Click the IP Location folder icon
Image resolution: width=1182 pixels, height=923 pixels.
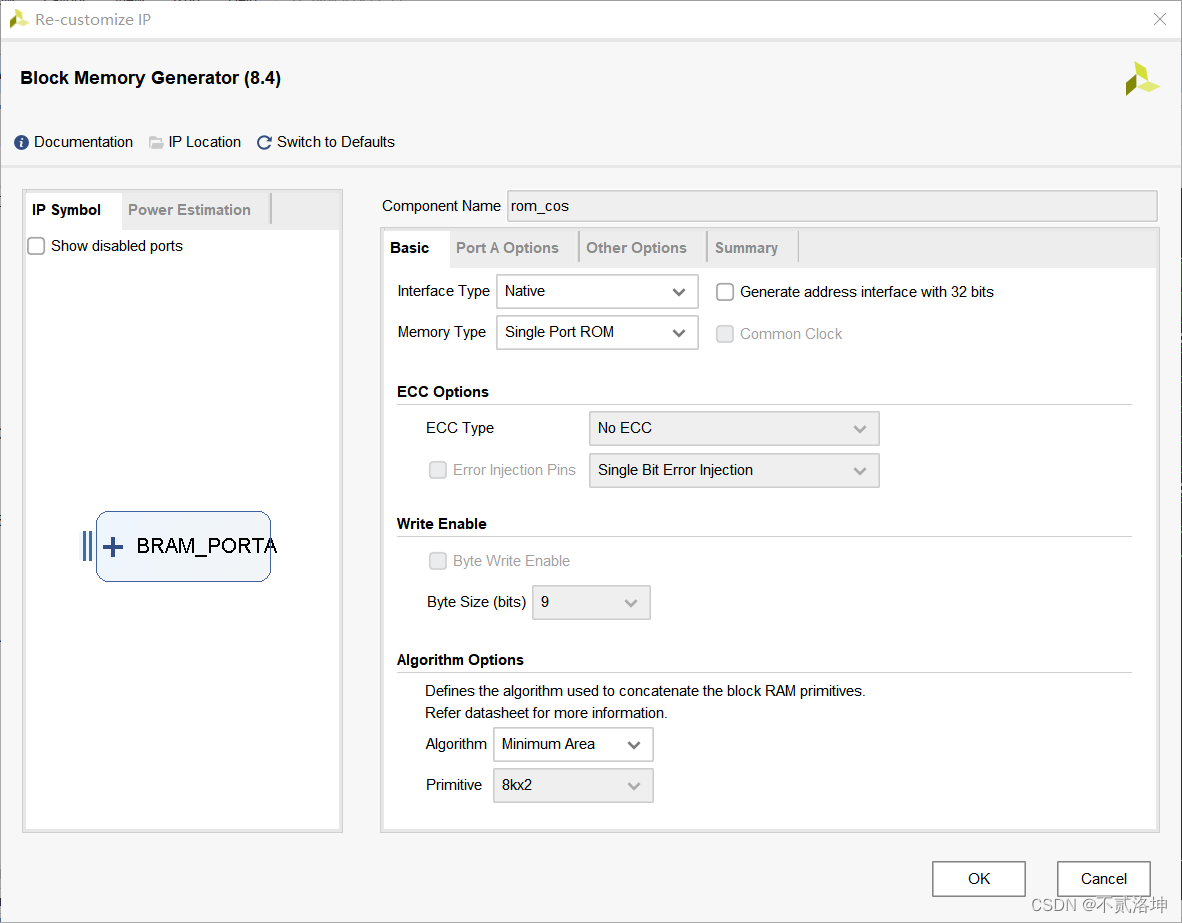156,143
